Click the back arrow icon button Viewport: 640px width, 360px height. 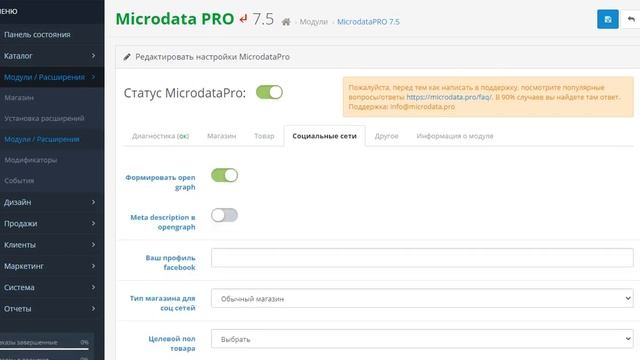[x=631, y=19]
